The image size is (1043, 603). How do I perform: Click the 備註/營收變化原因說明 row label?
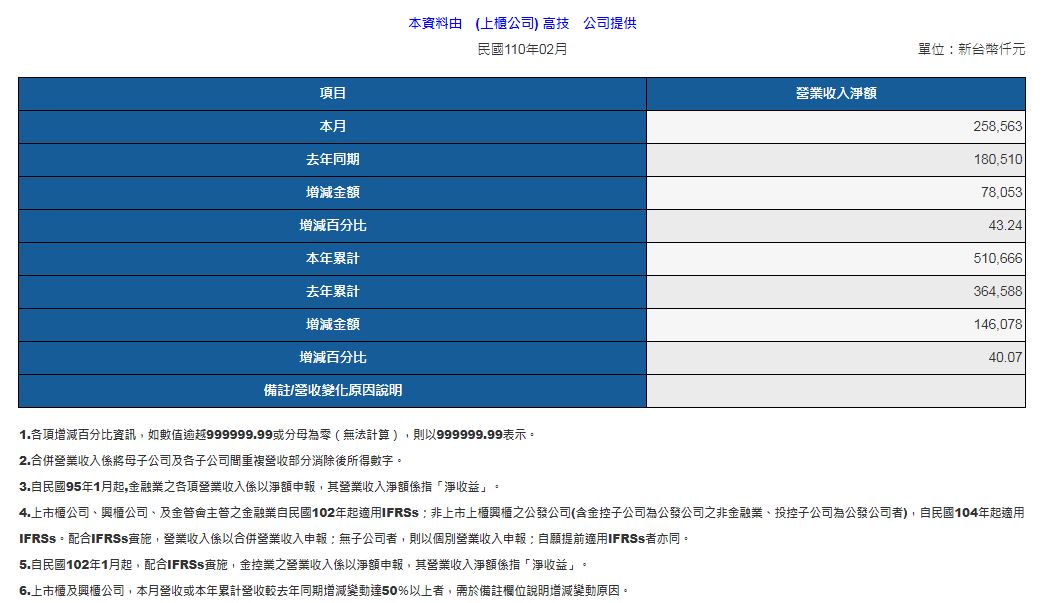332,391
